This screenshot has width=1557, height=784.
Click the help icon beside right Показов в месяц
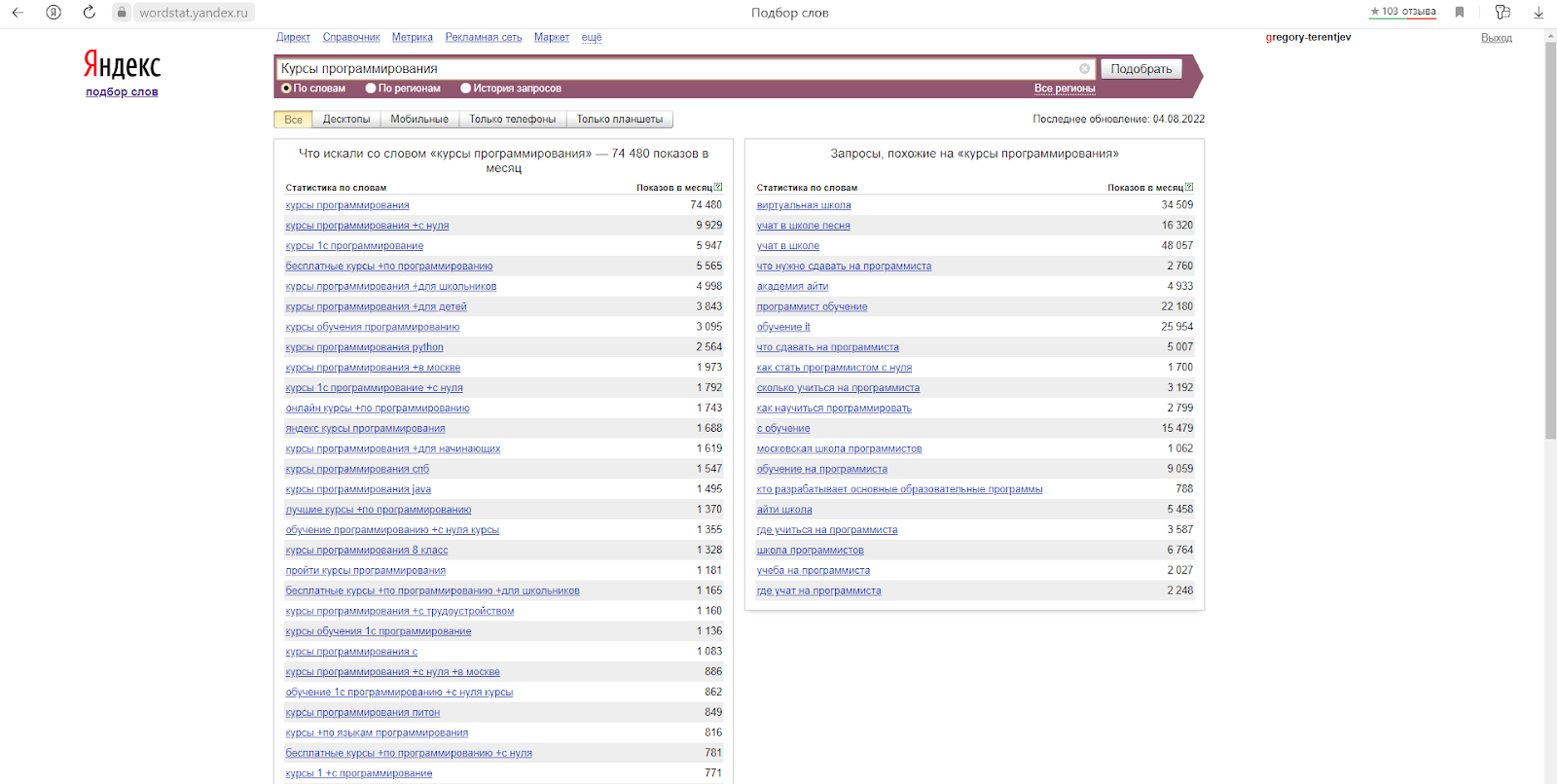[1189, 187]
